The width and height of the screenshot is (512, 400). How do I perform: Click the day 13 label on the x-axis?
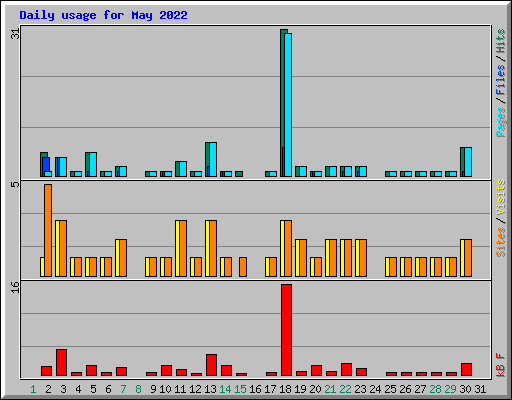pos(210,389)
